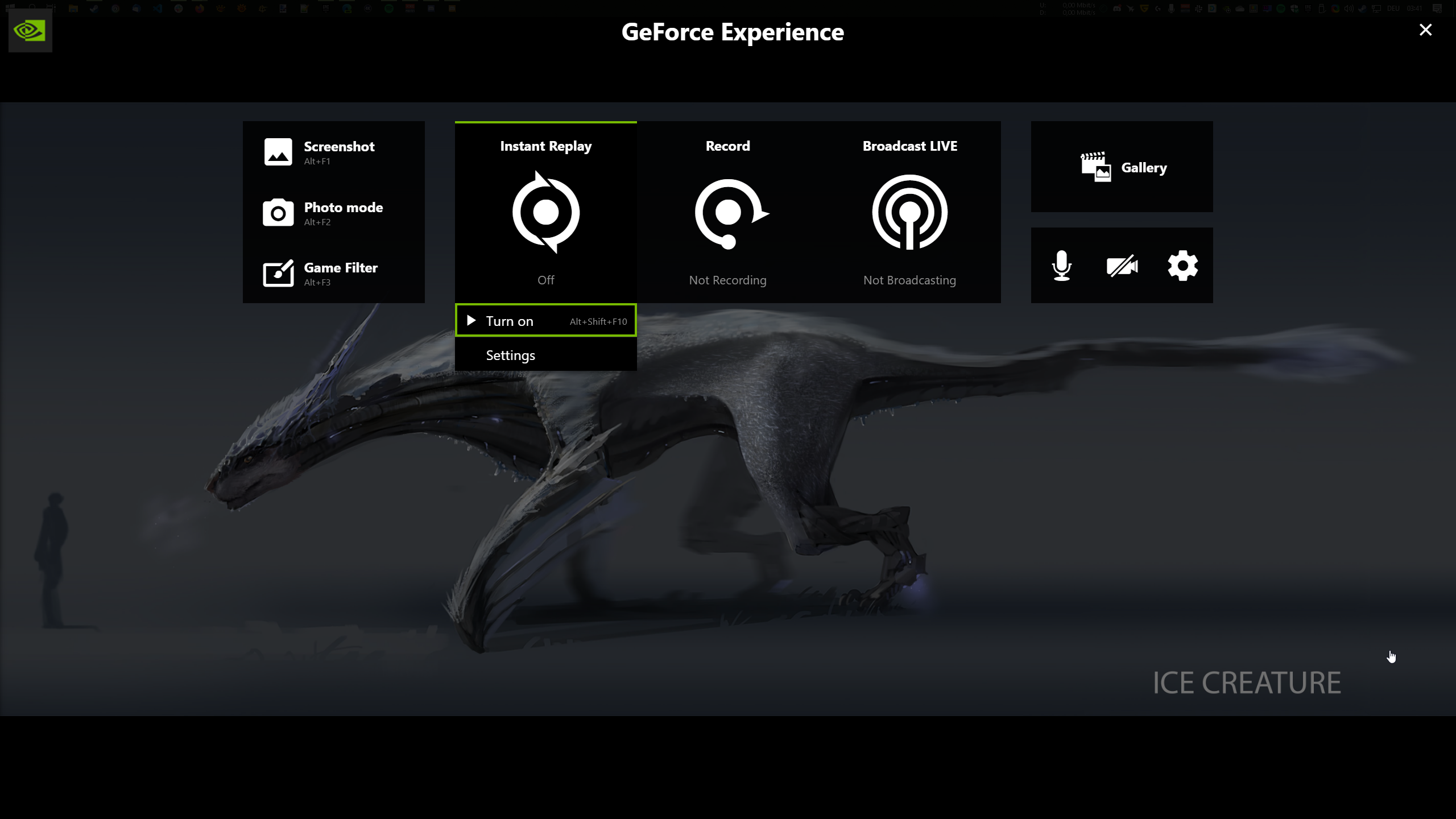Open the Game Filter brush icon

pos(278,273)
